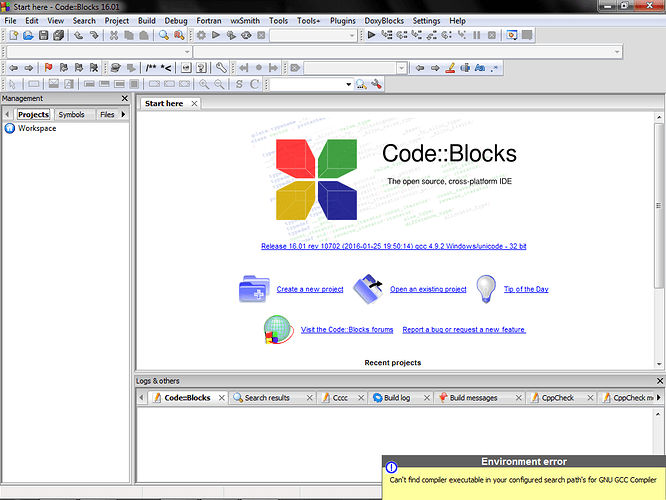Expand the incremental search text dropdown arrow
The height and width of the screenshot is (500, 666).
[401, 68]
